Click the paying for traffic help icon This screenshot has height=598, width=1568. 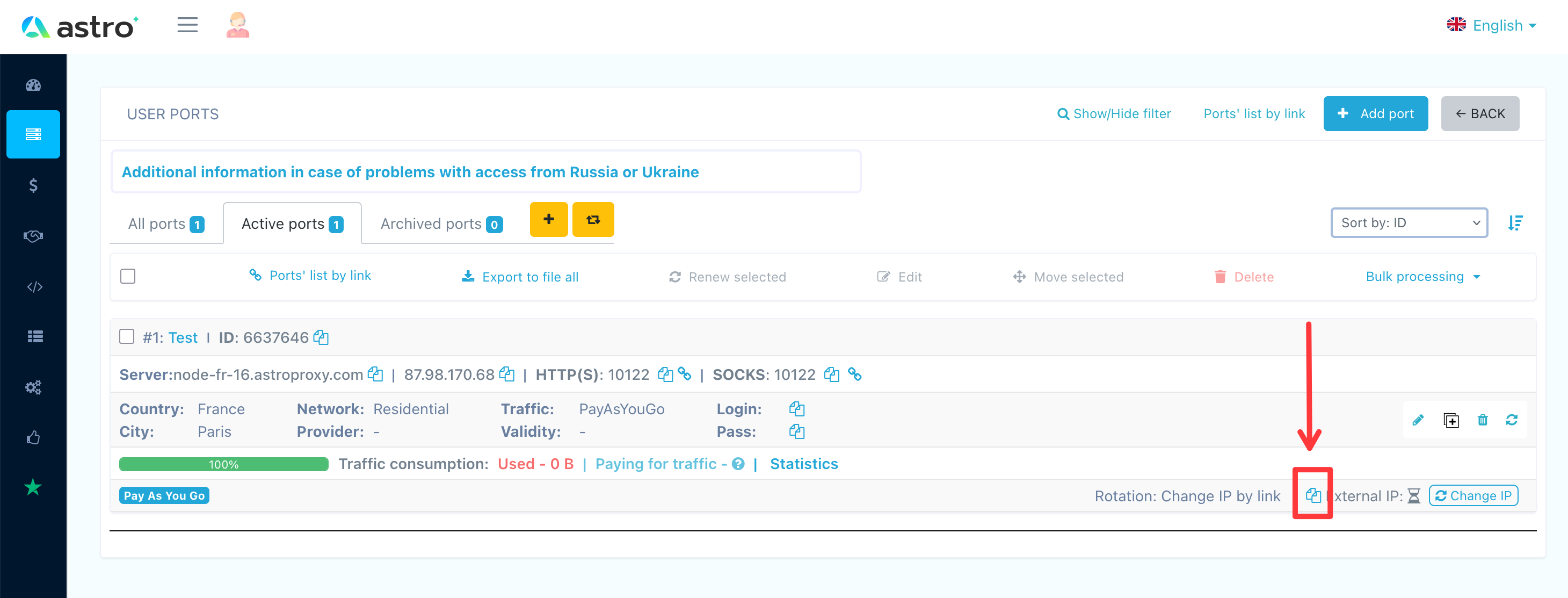[738, 464]
